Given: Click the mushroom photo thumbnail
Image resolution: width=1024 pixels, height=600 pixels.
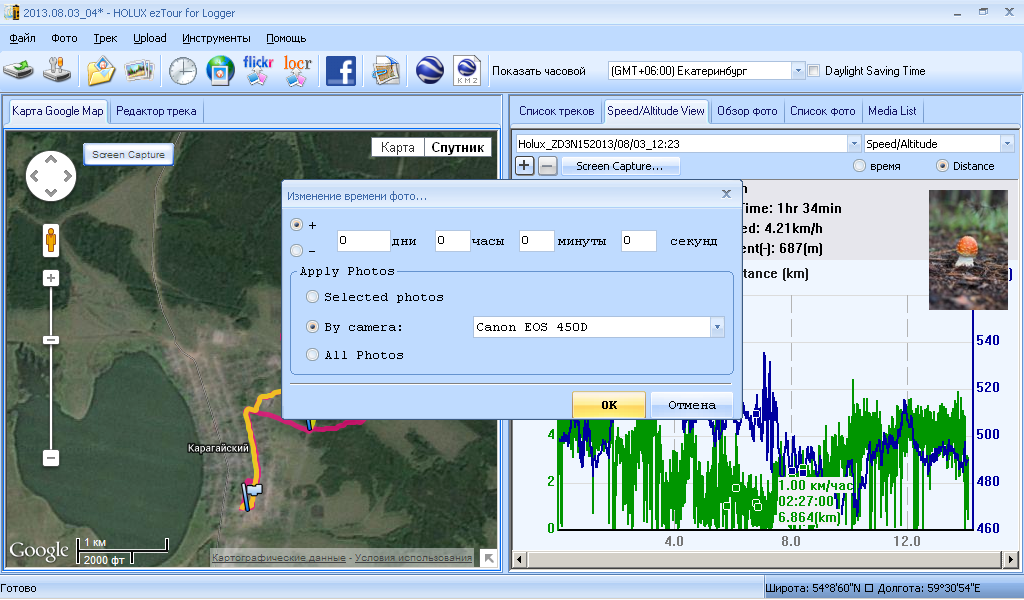Looking at the screenshot, I should point(968,249).
